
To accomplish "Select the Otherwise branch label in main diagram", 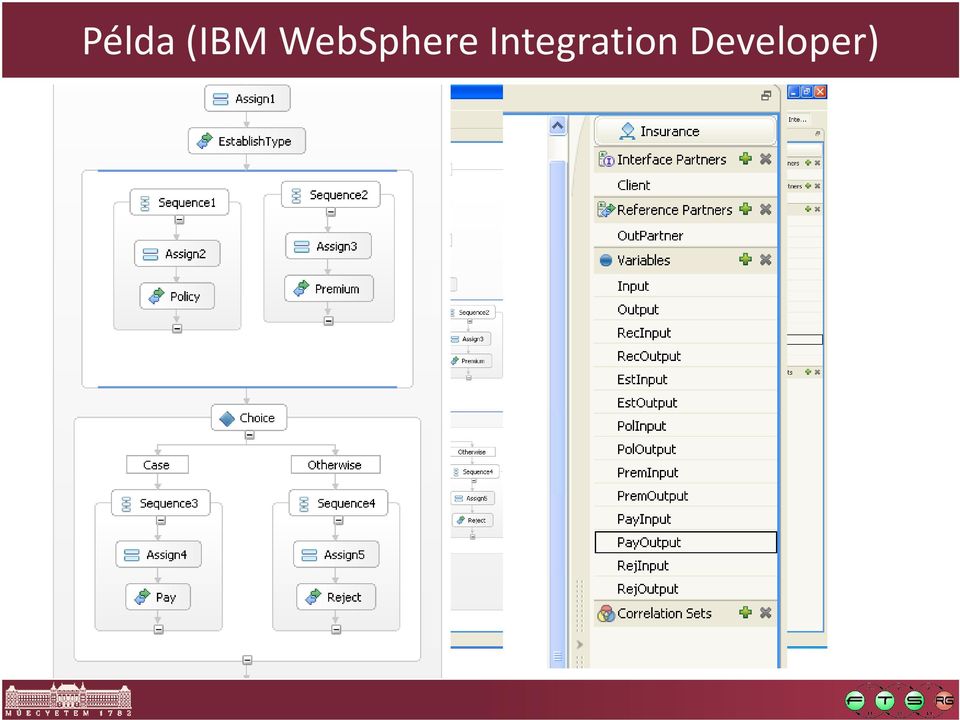I will point(336,465).
